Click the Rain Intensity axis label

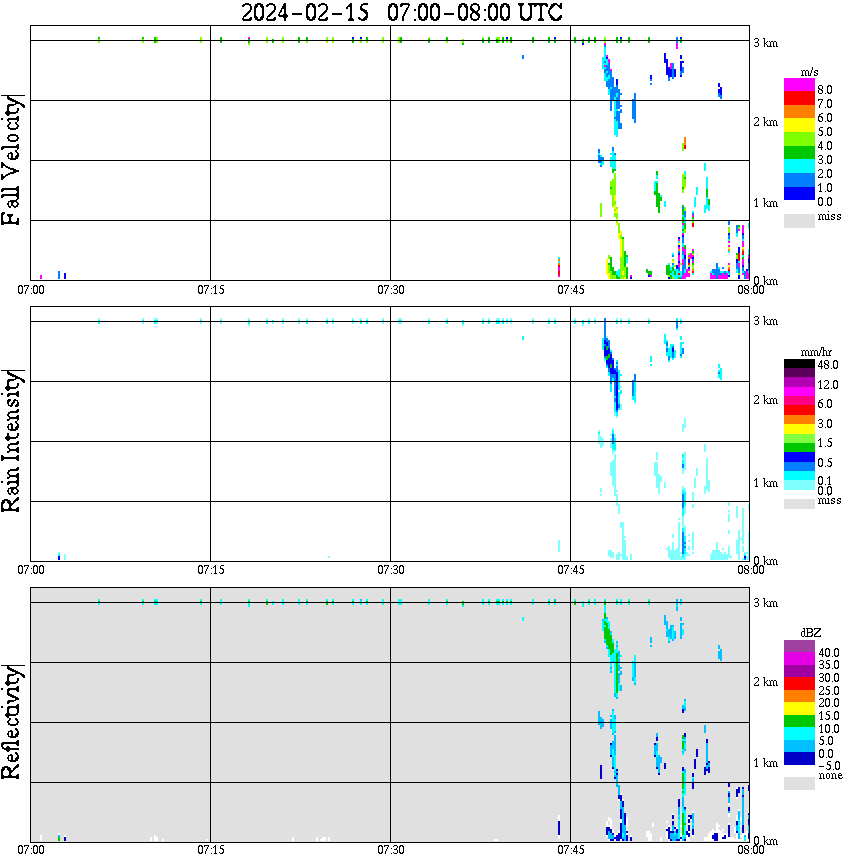11,441
